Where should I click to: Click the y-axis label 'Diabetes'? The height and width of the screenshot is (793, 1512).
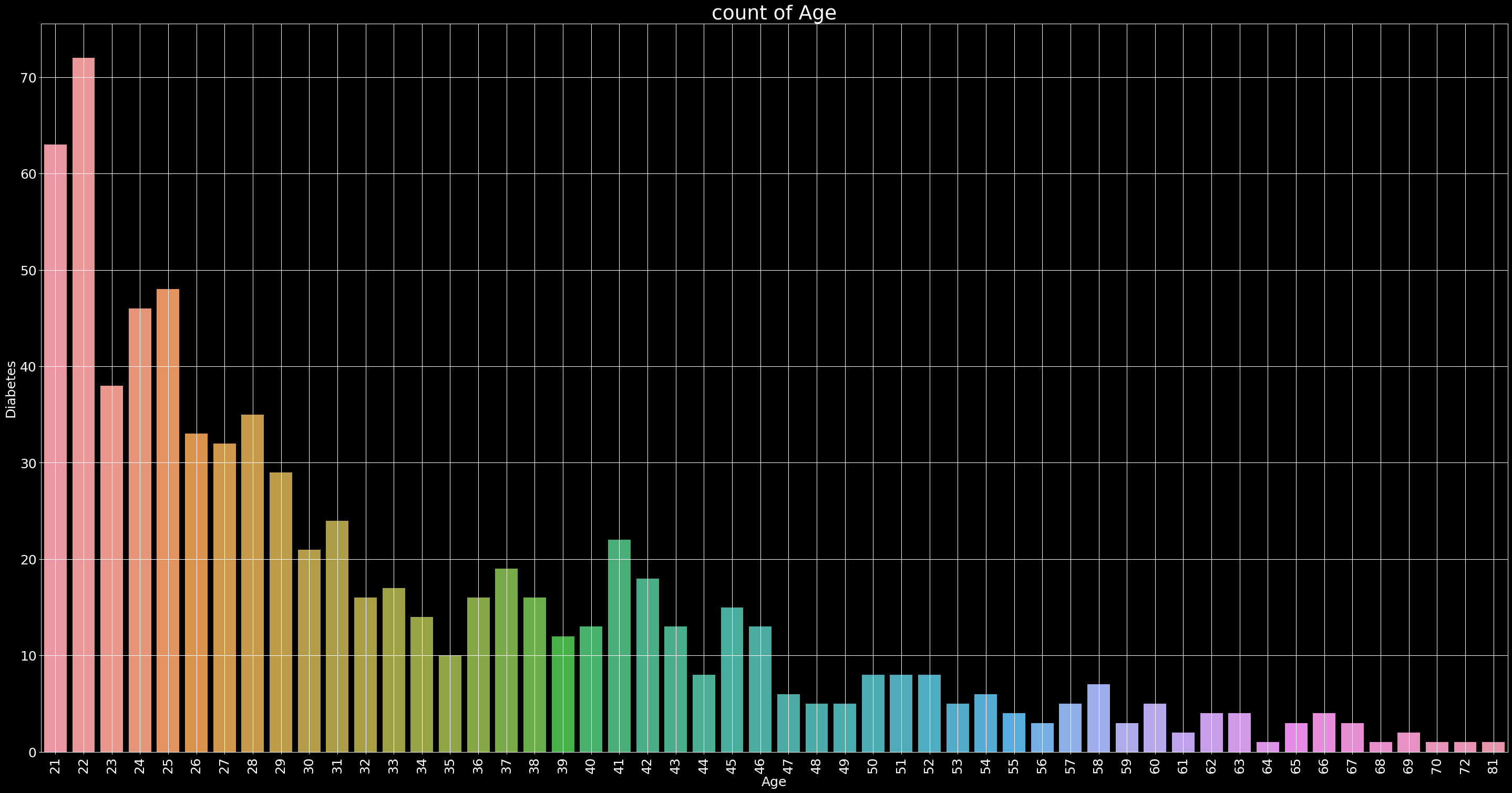[11, 389]
